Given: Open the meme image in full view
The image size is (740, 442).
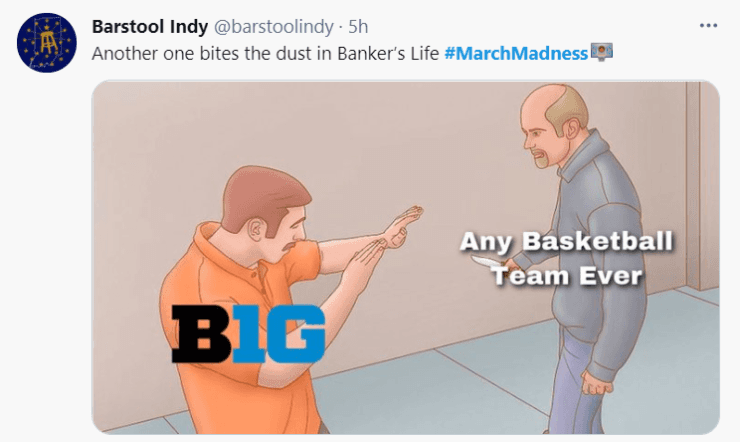Looking at the screenshot, I should pos(405,257).
